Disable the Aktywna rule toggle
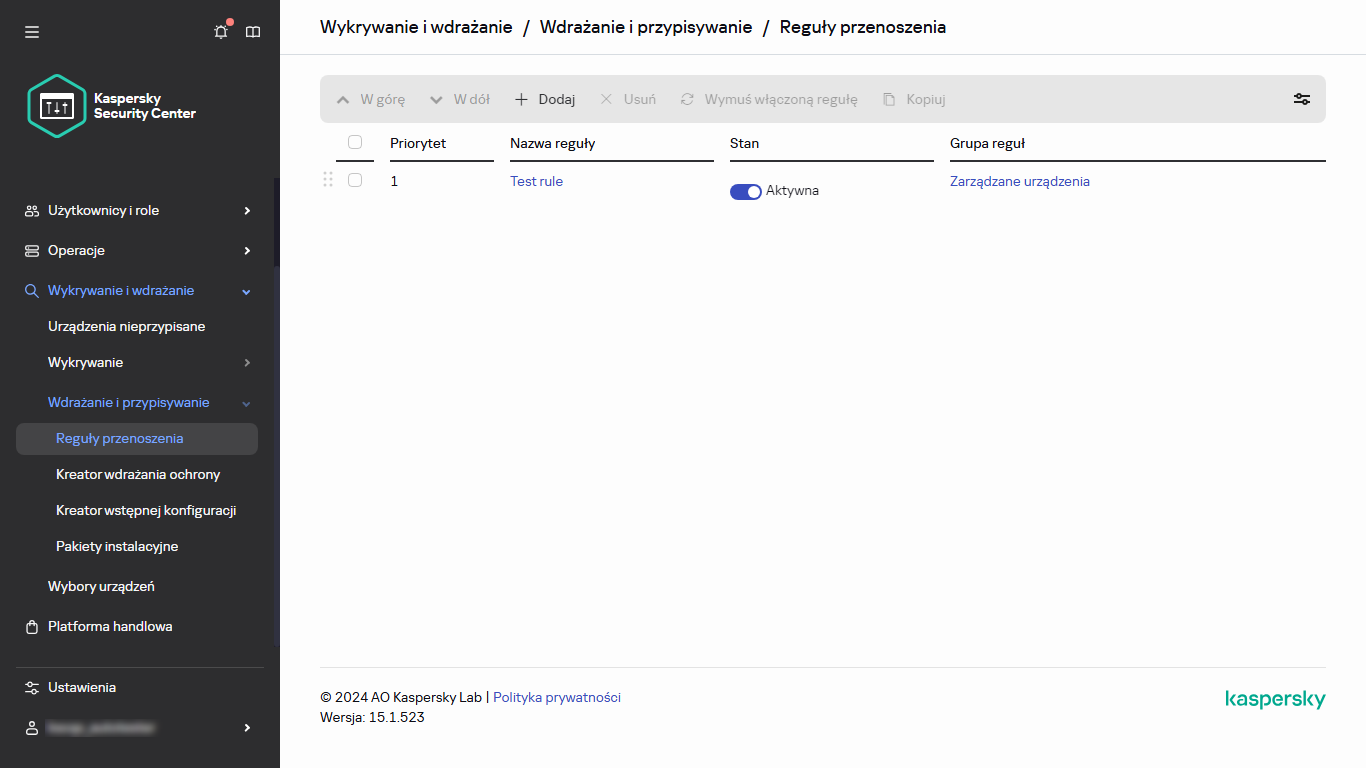 [x=745, y=191]
